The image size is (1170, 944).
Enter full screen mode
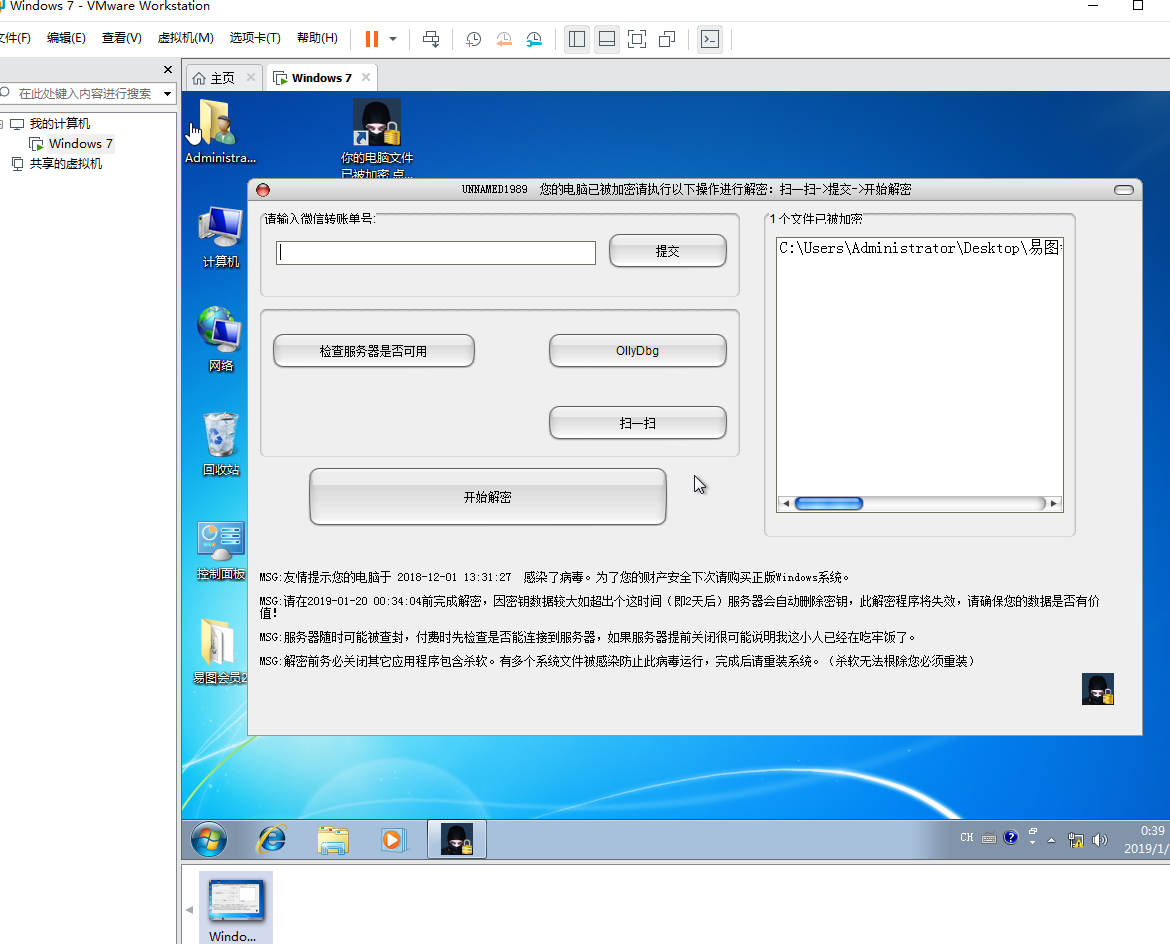point(637,39)
